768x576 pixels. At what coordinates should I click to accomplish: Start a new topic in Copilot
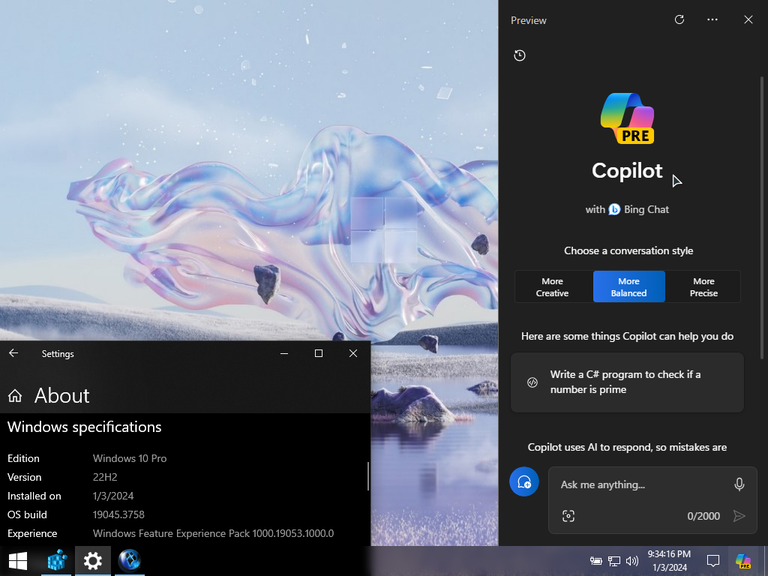(x=524, y=481)
